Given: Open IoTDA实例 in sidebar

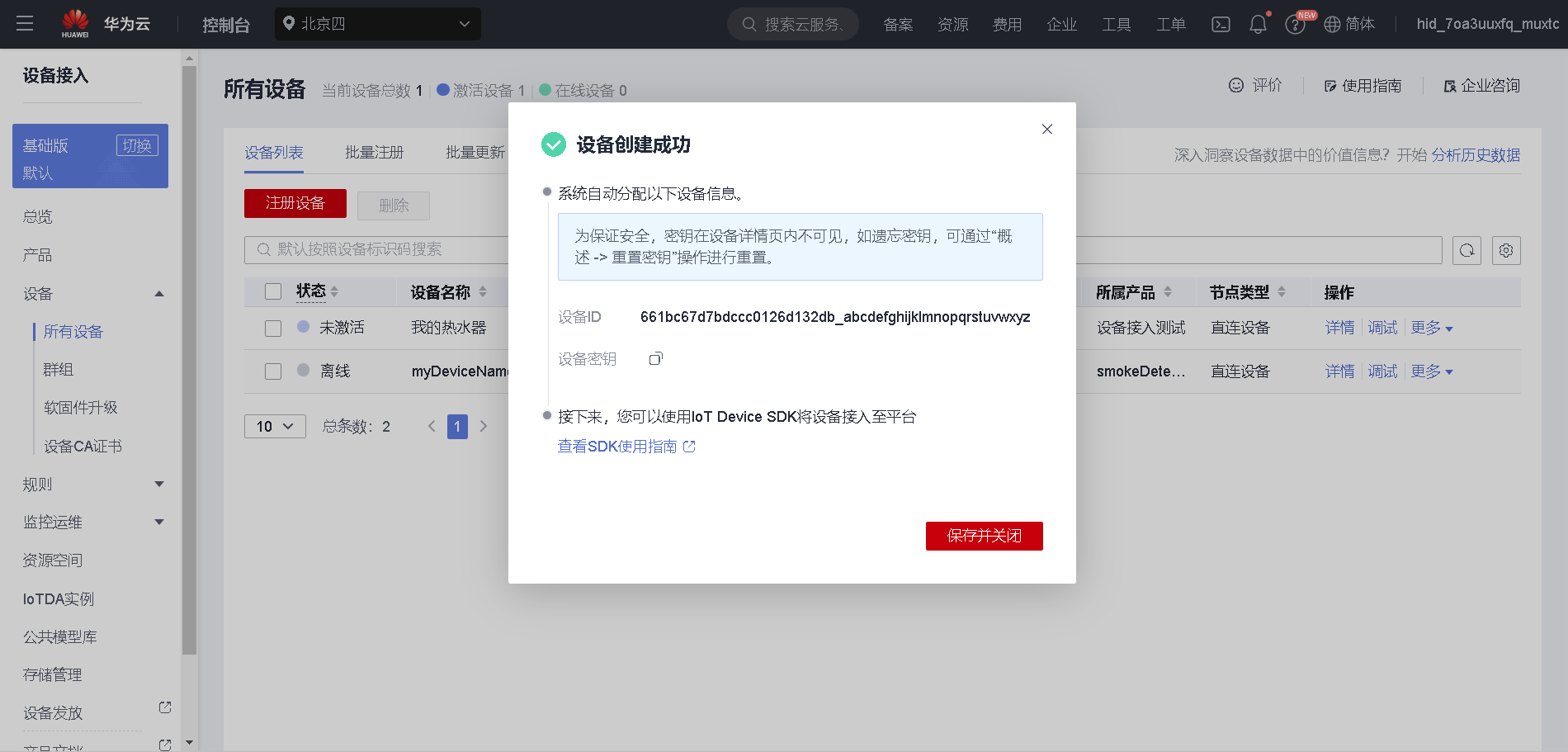Looking at the screenshot, I should 59,599.
